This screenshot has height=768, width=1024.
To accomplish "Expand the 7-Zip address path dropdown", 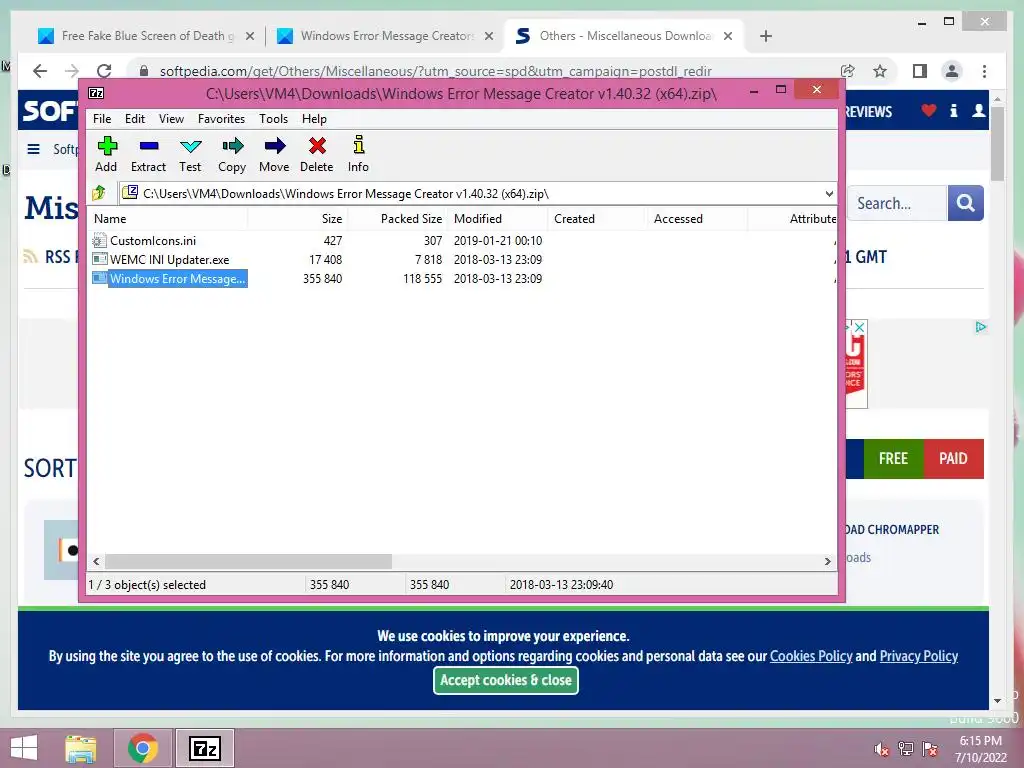I will click(x=829, y=193).
